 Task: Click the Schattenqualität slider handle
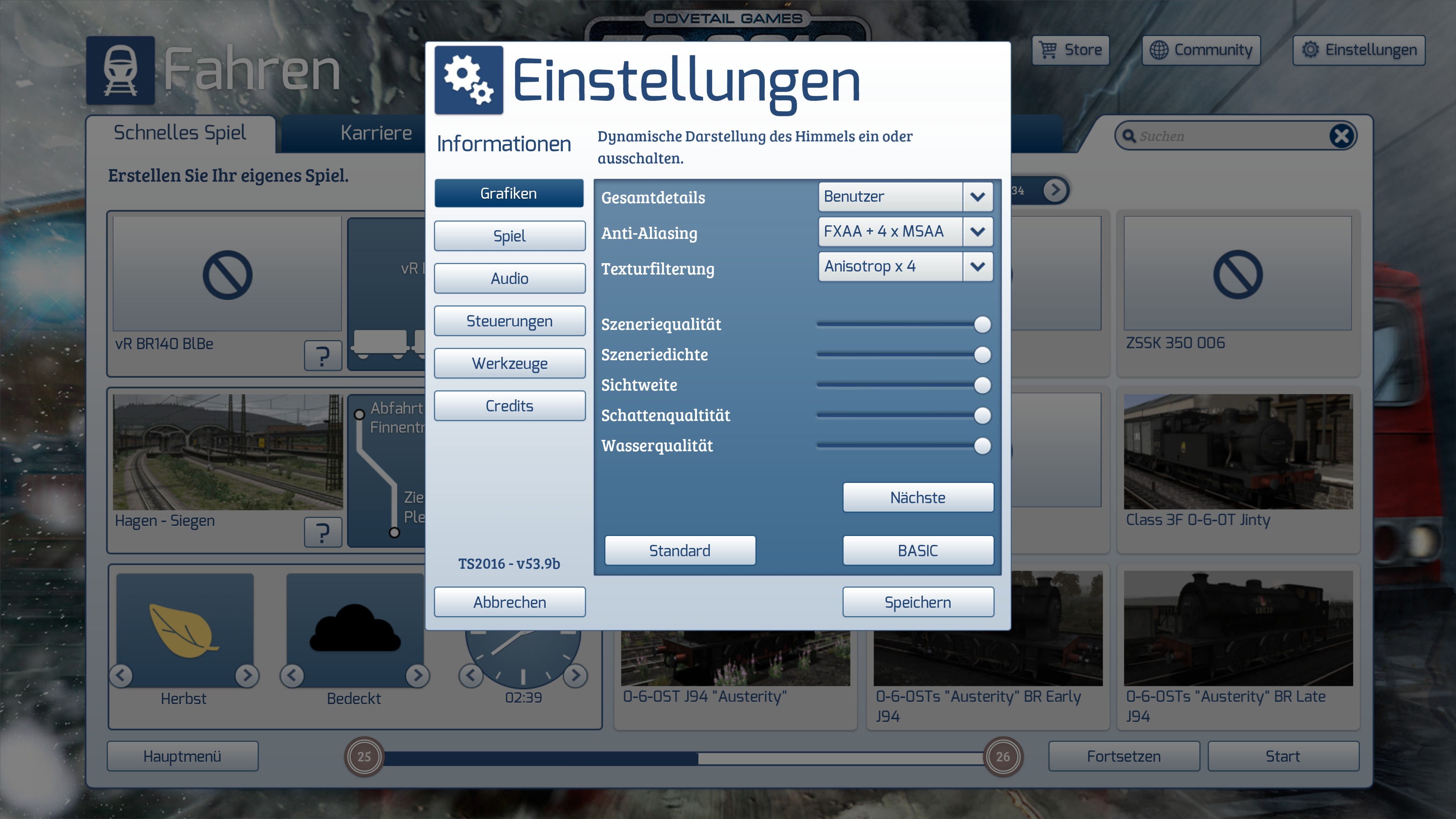[982, 416]
